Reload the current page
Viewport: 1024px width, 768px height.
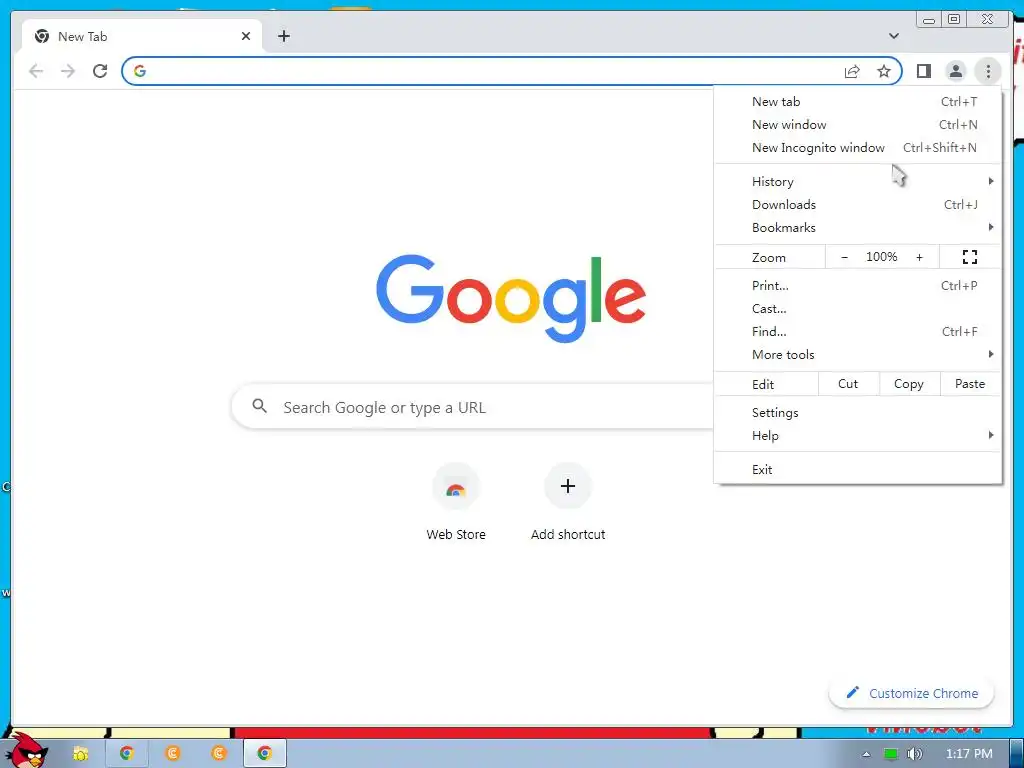pyautogui.click(x=100, y=71)
